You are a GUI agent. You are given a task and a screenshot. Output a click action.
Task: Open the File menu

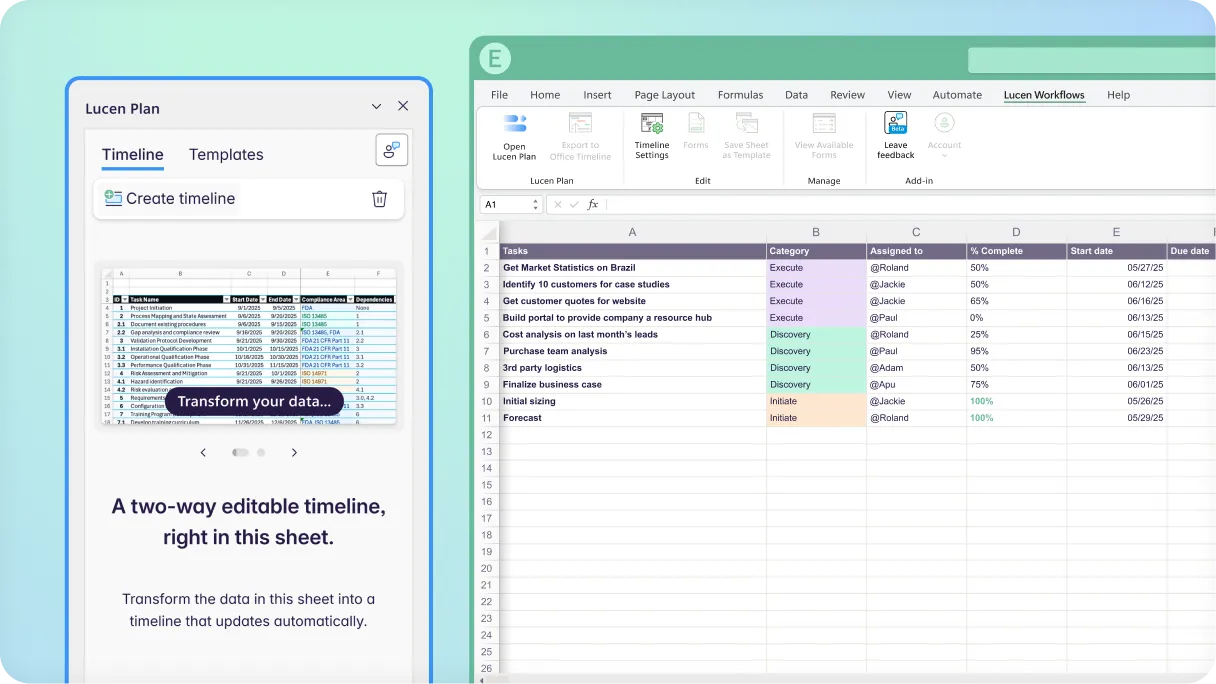pyautogui.click(x=499, y=95)
